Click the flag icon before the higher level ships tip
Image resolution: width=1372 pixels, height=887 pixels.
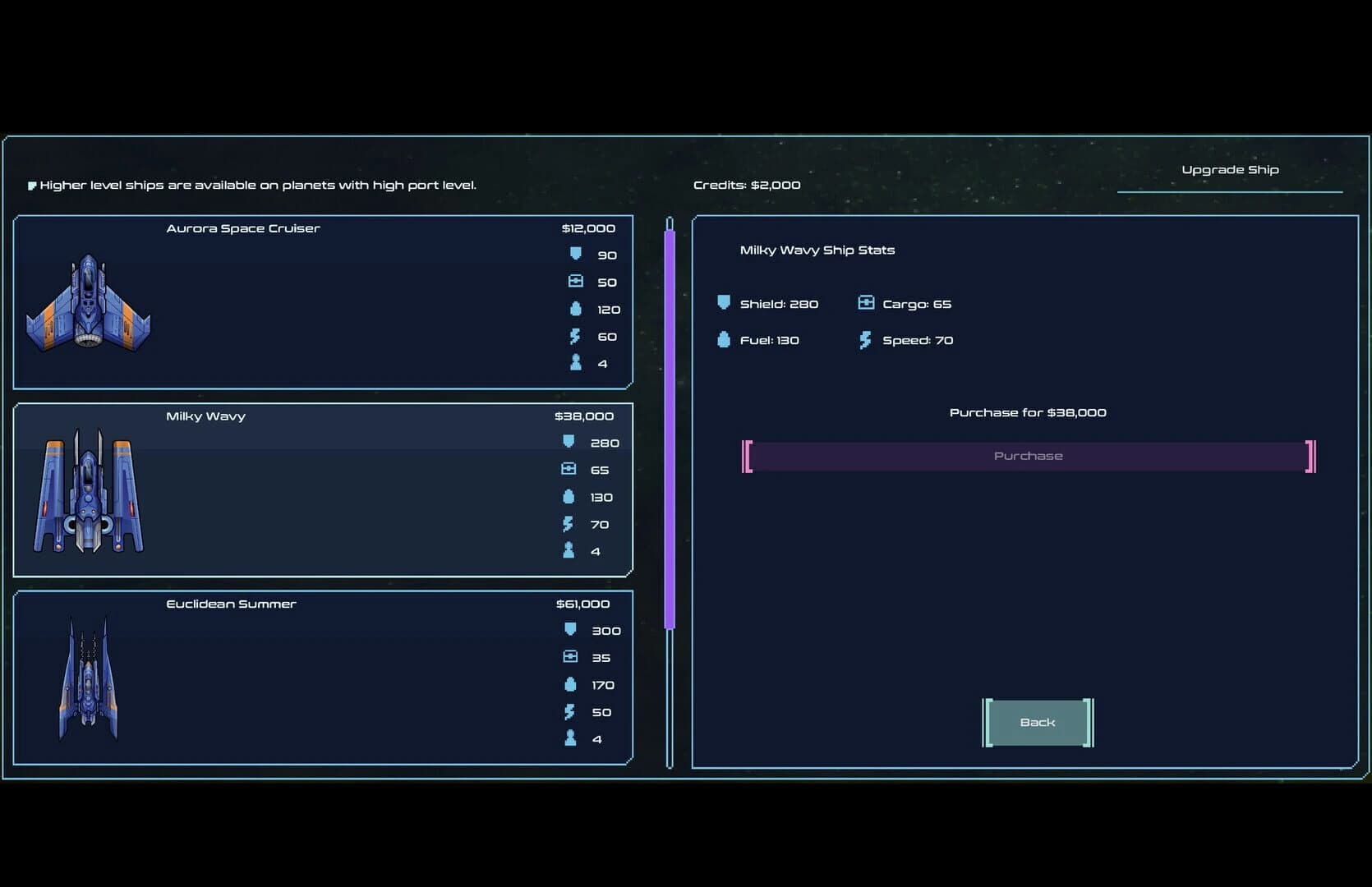click(x=31, y=185)
